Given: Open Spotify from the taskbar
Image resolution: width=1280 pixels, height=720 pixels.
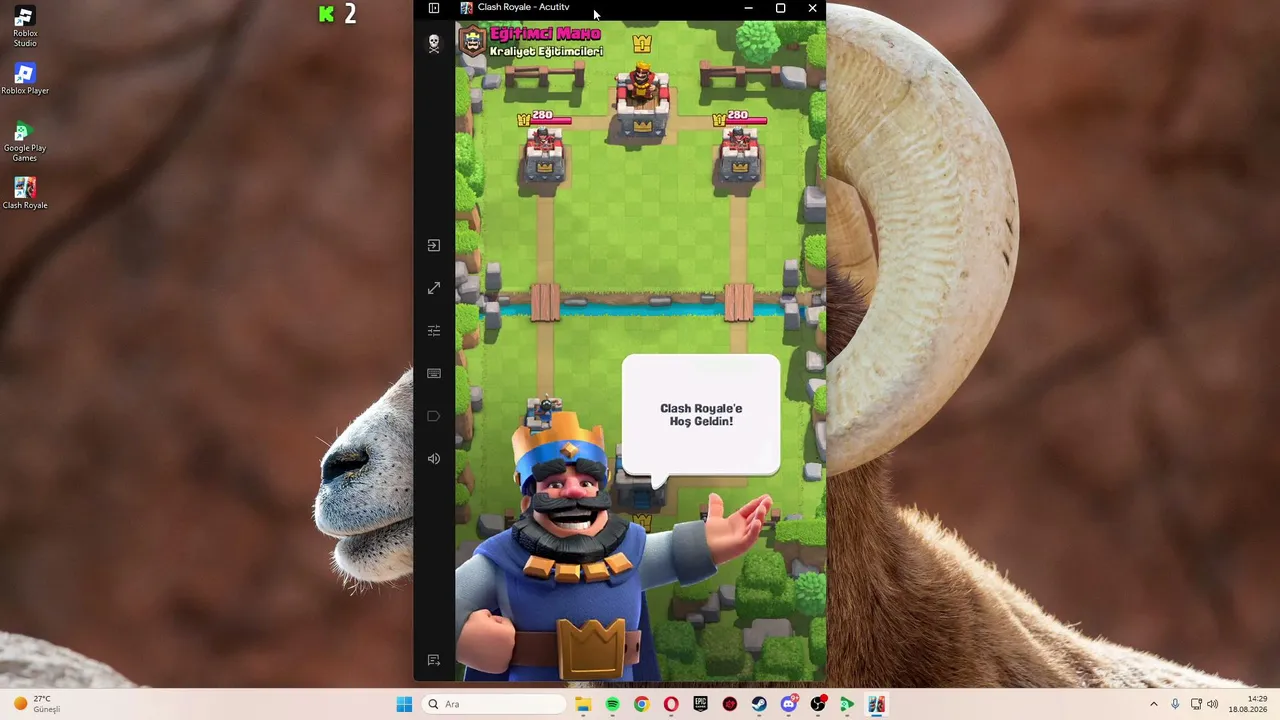Looking at the screenshot, I should [x=612, y=704].
